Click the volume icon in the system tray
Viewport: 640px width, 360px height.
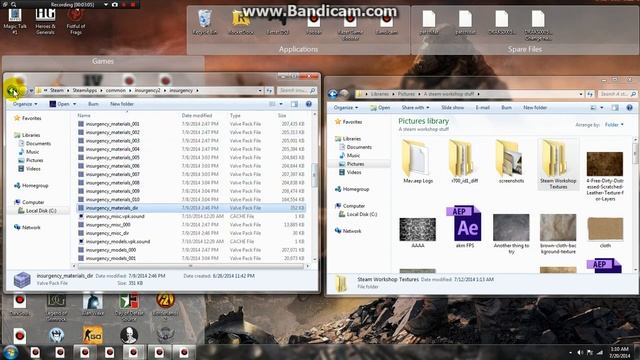point(580,352)
